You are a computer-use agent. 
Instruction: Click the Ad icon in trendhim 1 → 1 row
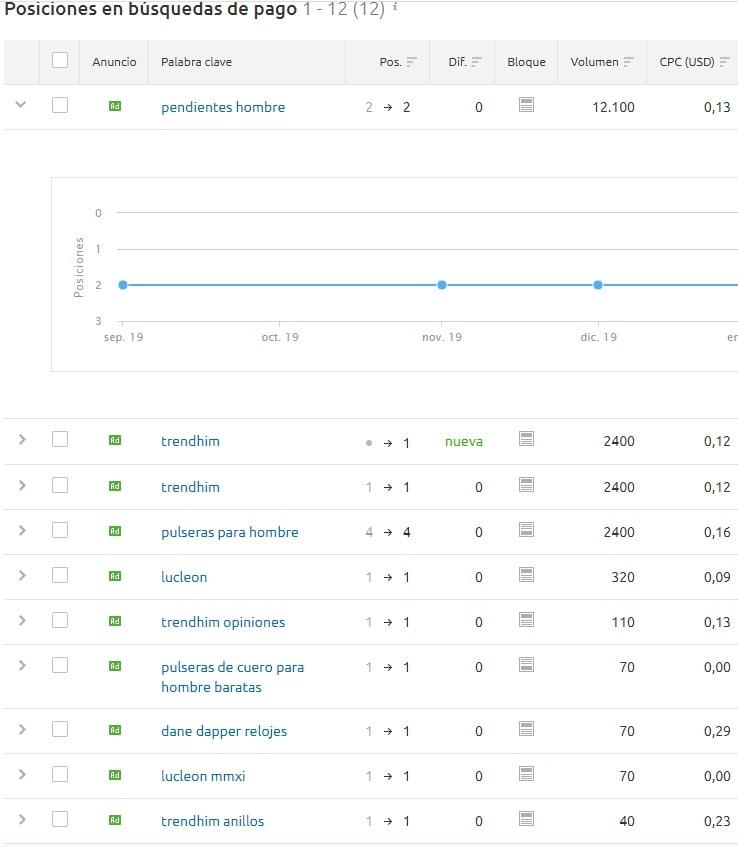115,486
